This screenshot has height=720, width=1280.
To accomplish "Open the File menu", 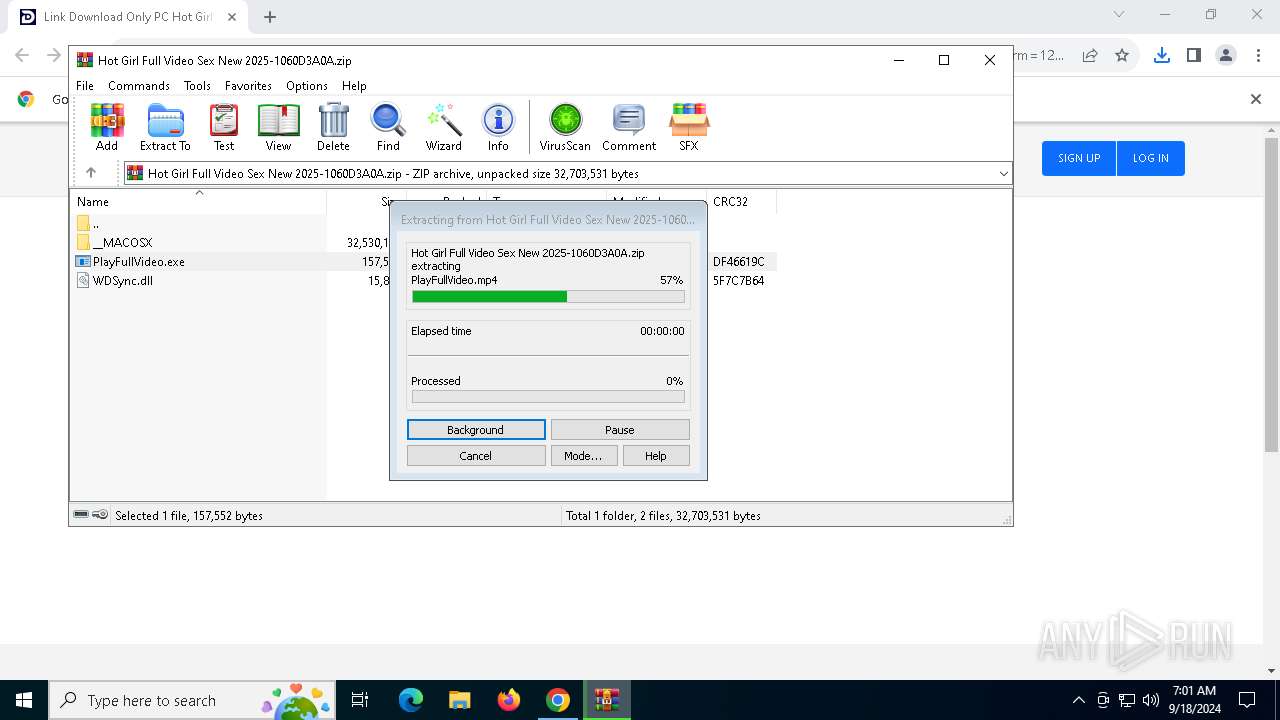I will tap(85, 86).
